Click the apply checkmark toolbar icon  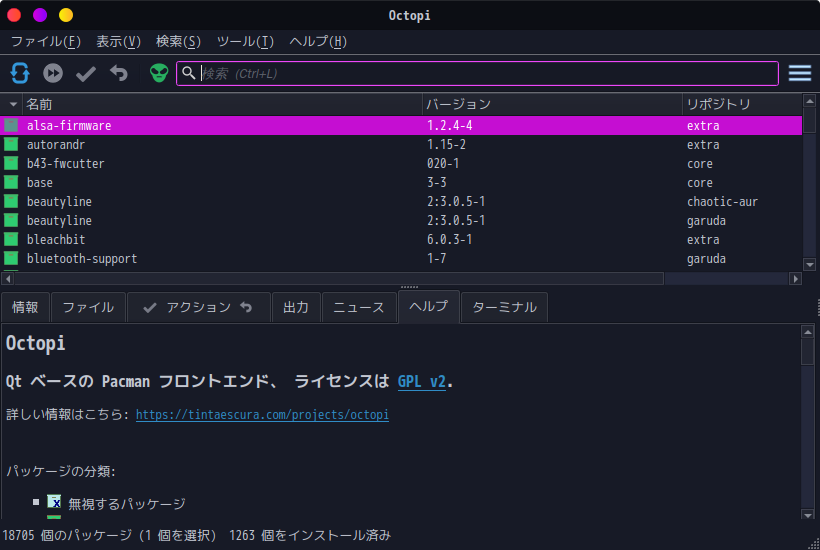[x=86, y=74]
